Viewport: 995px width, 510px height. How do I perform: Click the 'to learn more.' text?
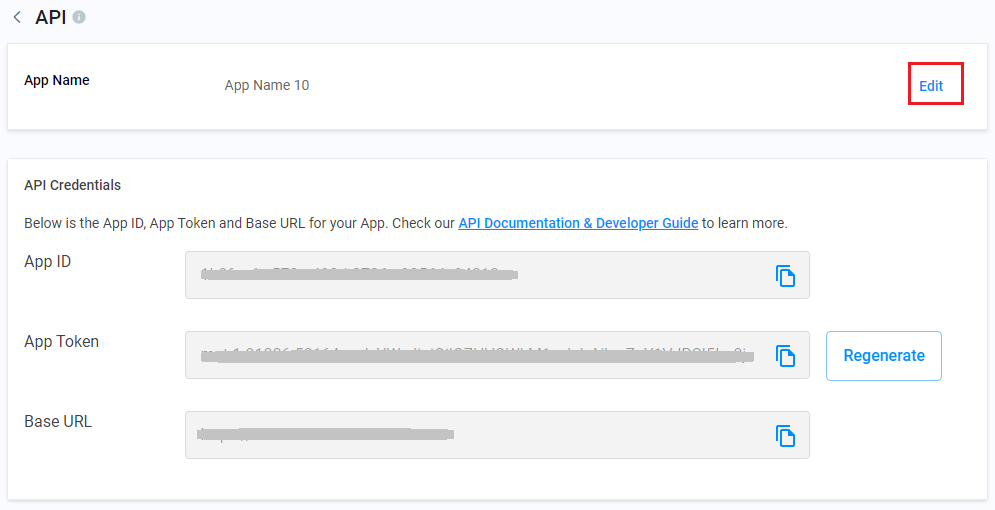(x=745, y=223)
